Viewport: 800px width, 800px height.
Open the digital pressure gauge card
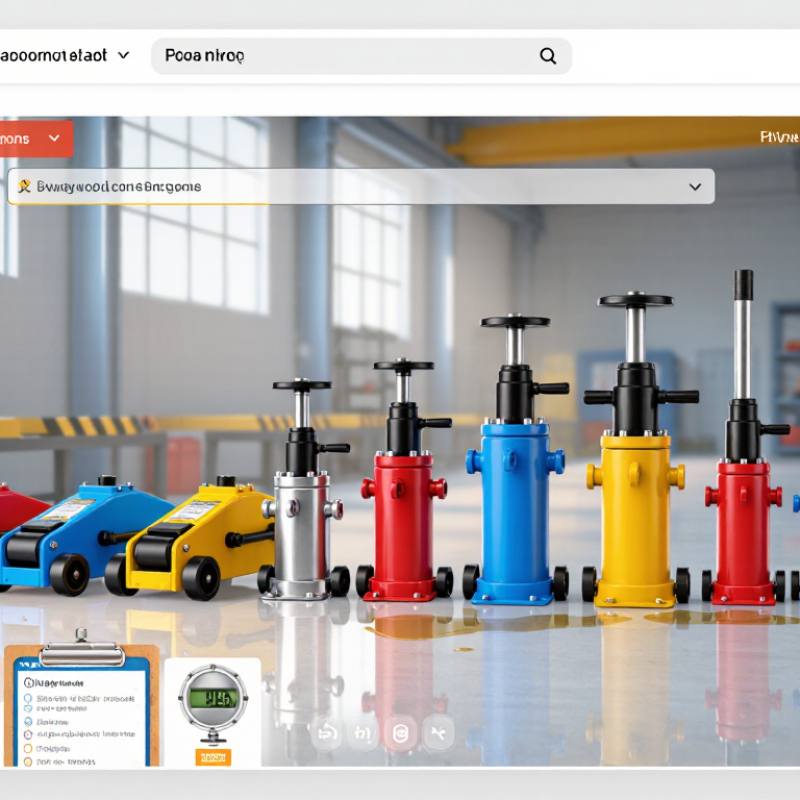point(213,711)
